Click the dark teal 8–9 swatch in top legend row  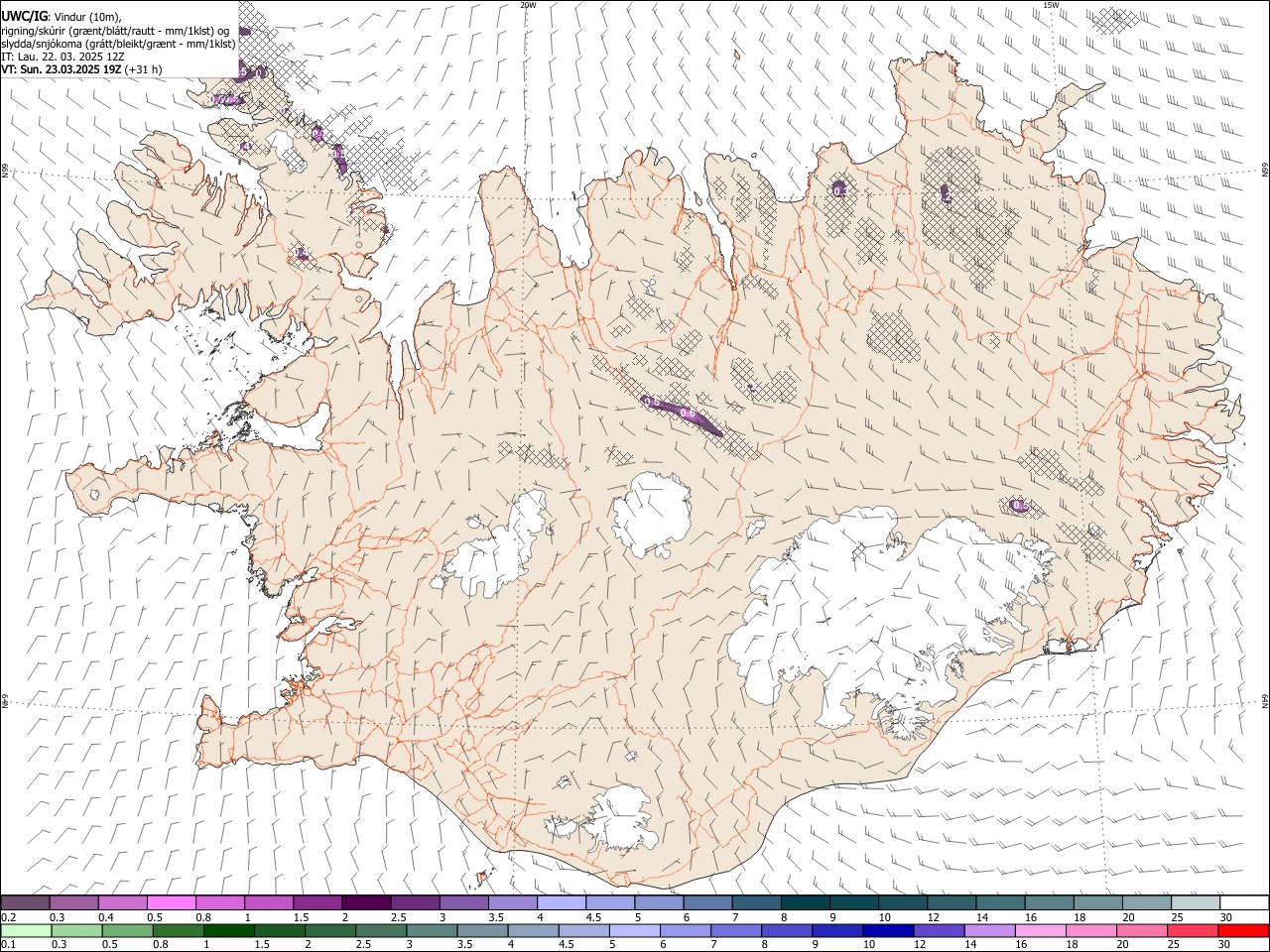(804, 903)
